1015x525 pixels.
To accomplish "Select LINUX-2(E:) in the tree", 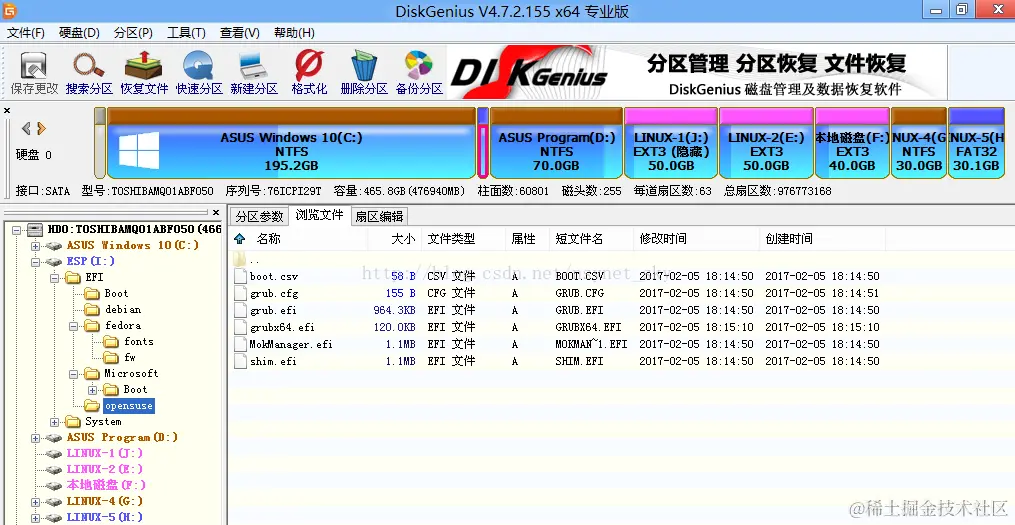I will pyautogui.click(x=104, y=469).
